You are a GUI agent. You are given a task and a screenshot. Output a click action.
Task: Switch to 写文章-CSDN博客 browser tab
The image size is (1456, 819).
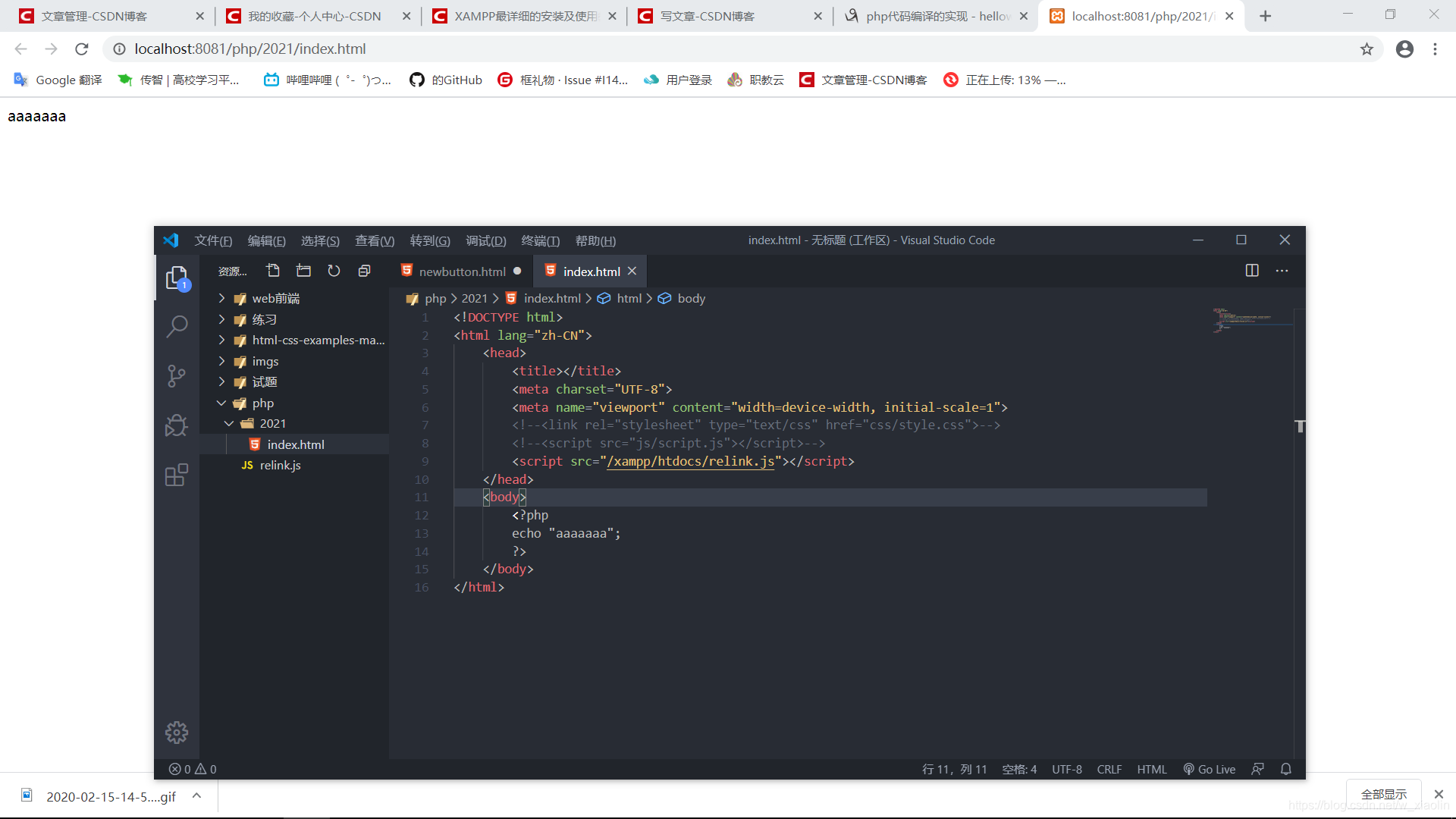(x=730, y=16)
